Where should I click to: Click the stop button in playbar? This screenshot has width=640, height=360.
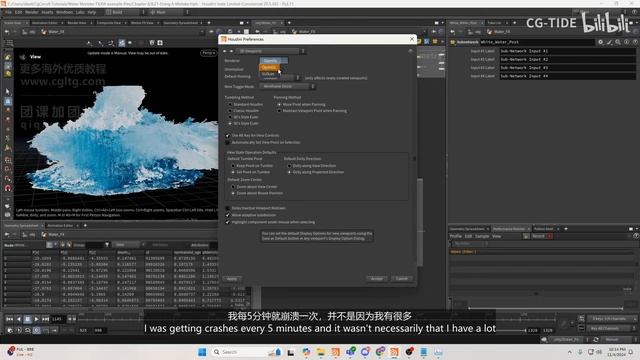(x=27, y=319)
